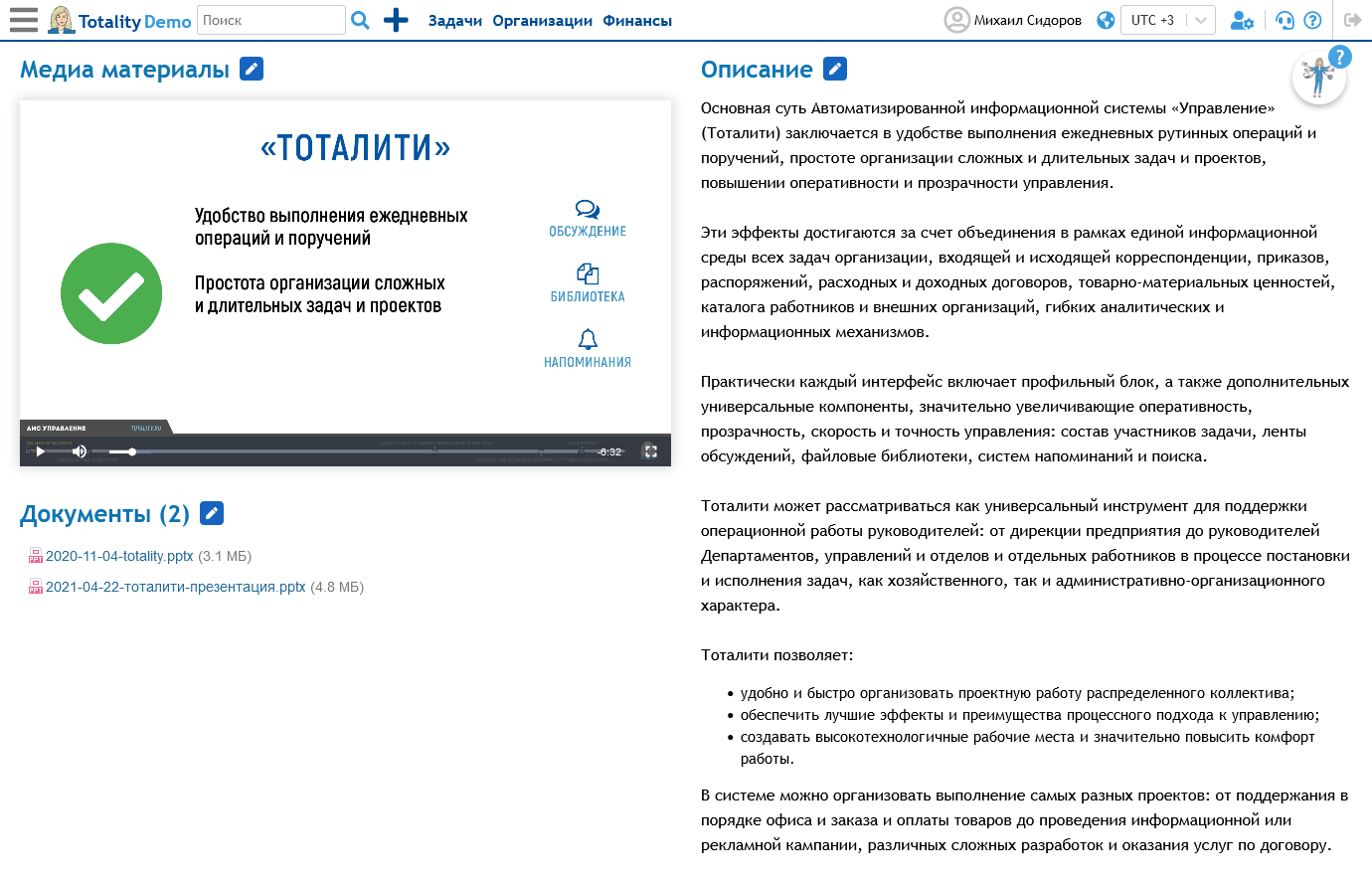Screen dimensions: 1372x887
Task: Click the header help question icon
Action: coord(1312,20)
